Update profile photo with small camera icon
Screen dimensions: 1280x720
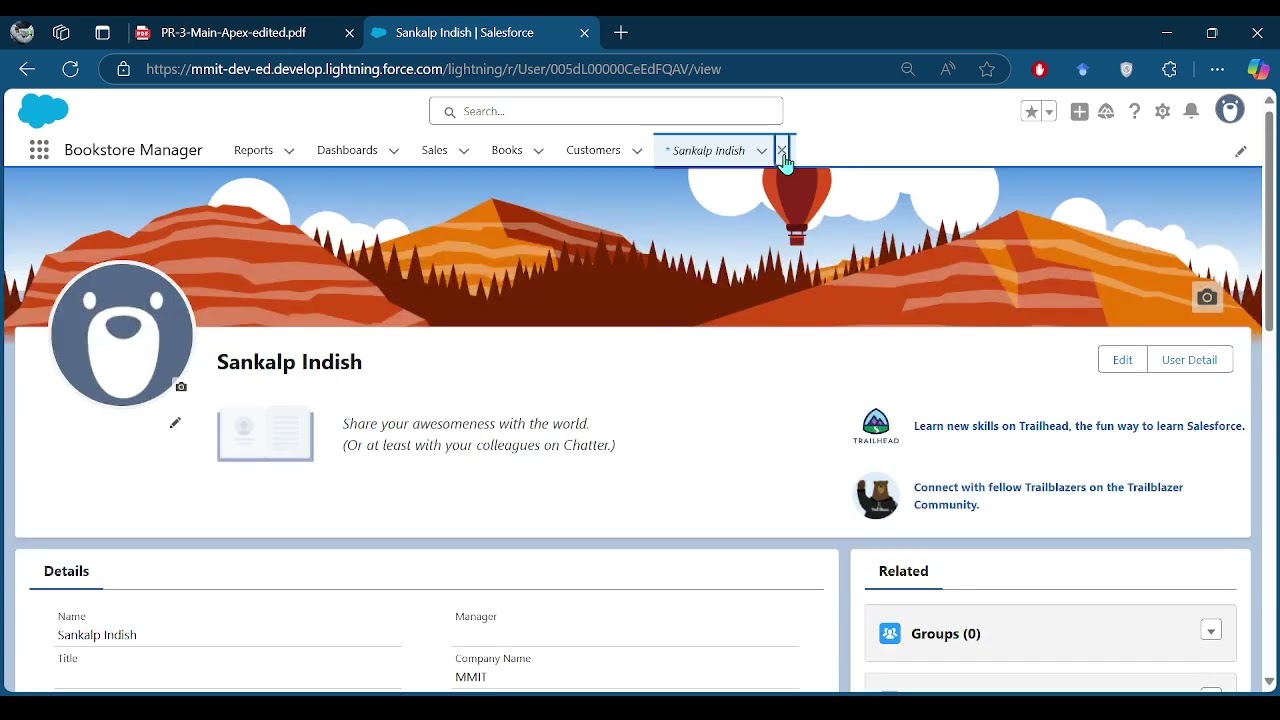181,386
